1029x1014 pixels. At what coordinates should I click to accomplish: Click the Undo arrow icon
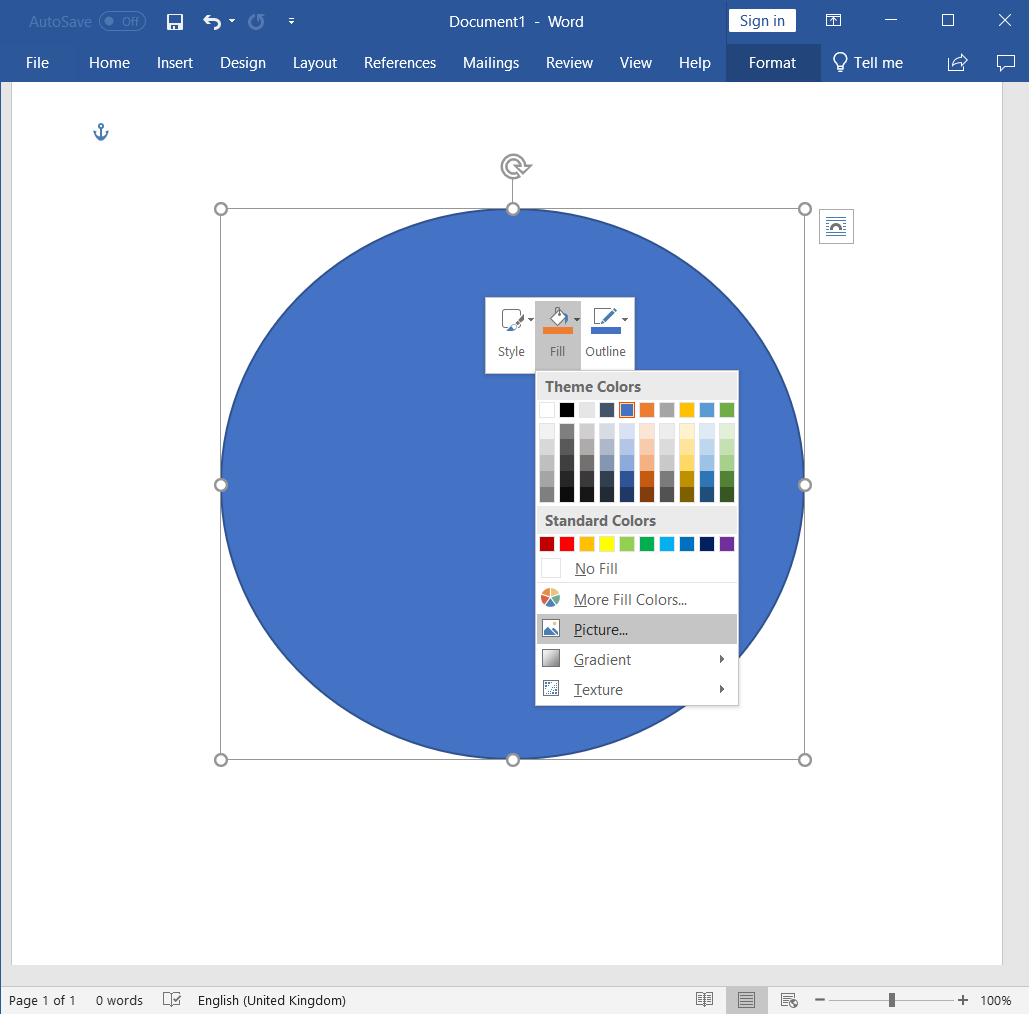213,21
